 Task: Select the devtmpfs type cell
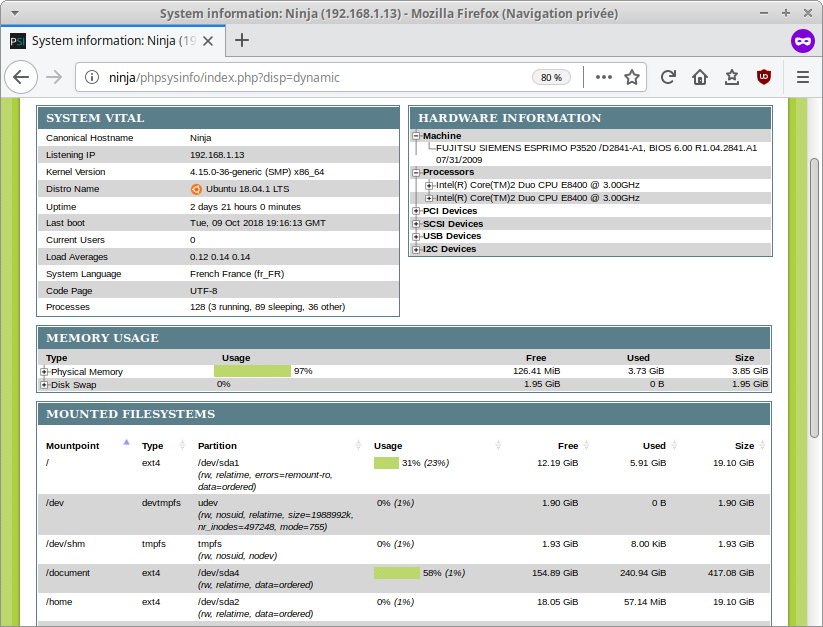tap(161, 503)
